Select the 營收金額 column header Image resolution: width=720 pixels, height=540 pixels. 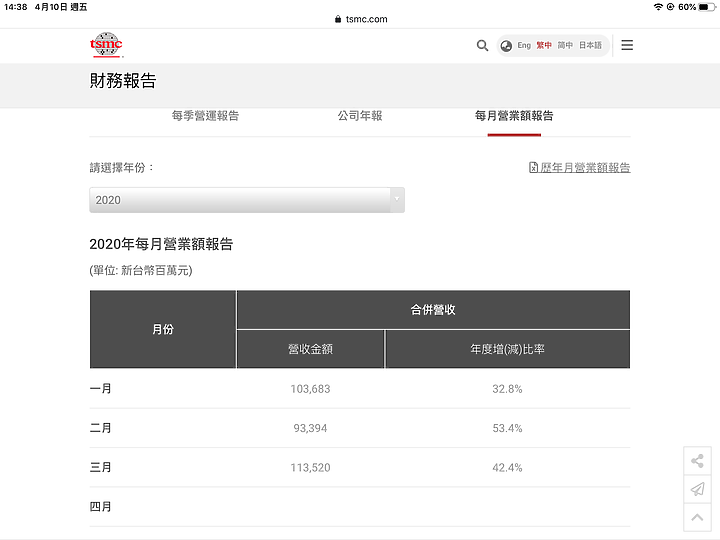pyautogui.click(x=310, y=349)
